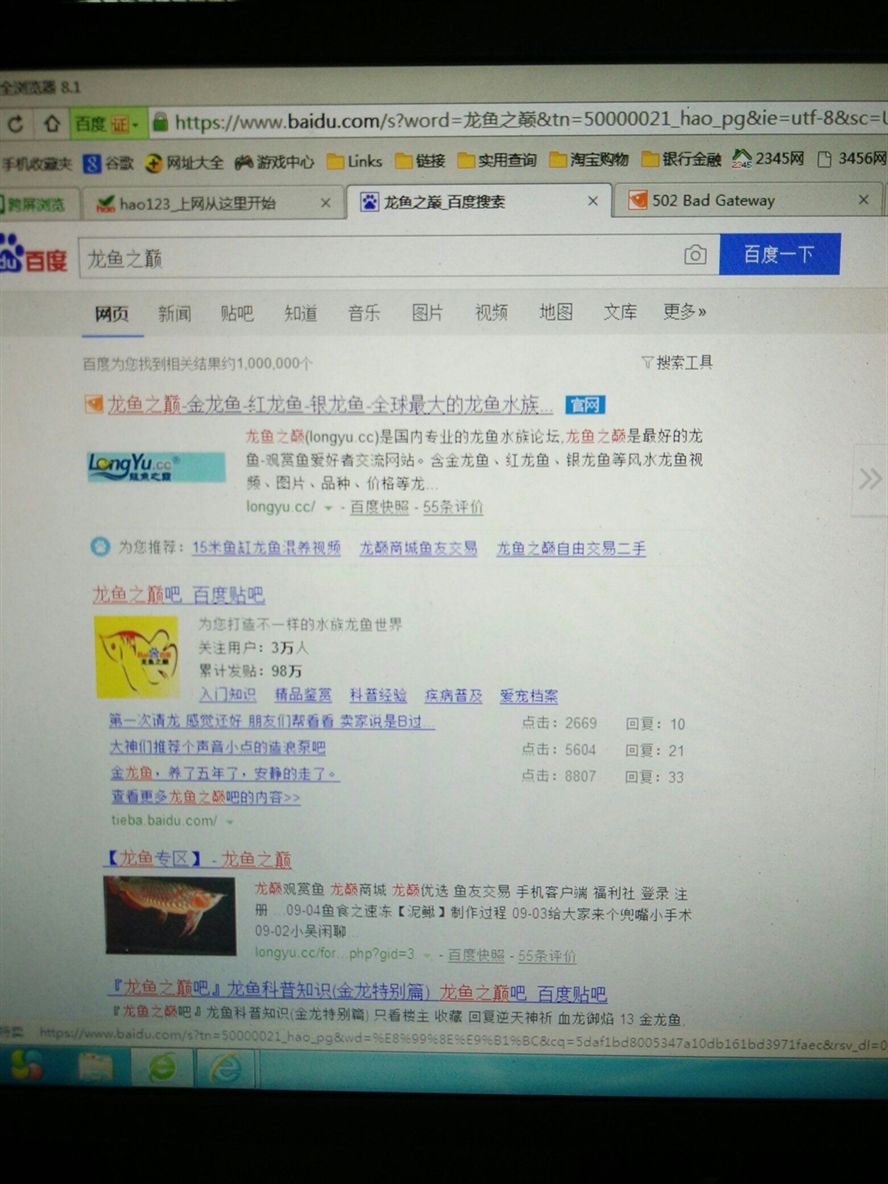The image size is (888, 1184).
Task: Open 15米鱼缸龙鱼混养视频 suggestion
Action: tap(266, 547)
